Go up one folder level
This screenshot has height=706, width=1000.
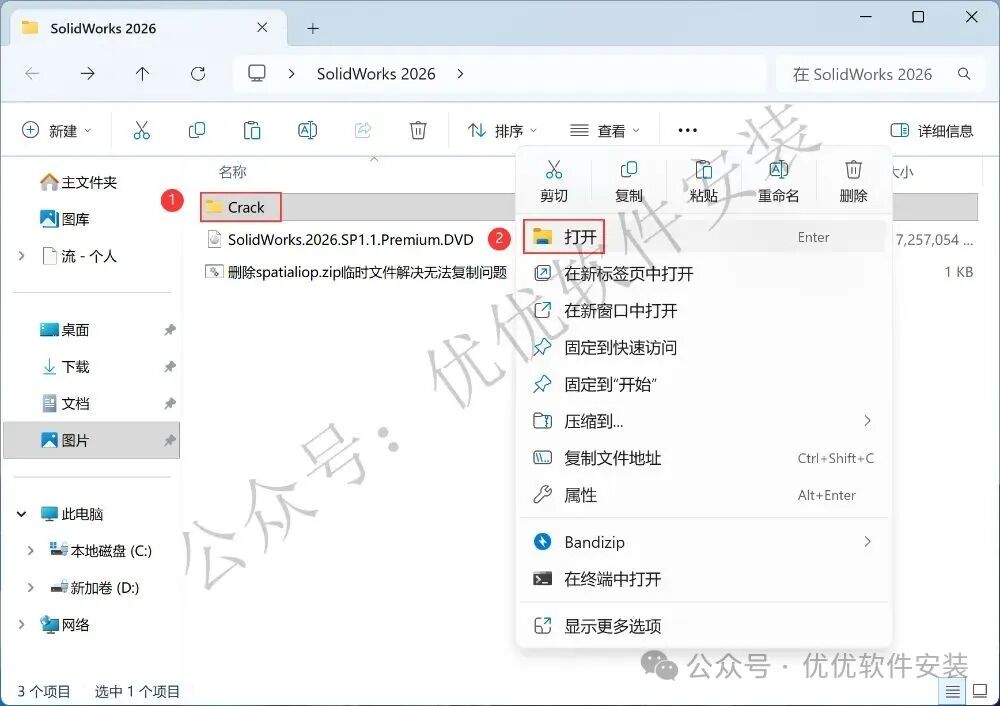[x=142, y=74]
